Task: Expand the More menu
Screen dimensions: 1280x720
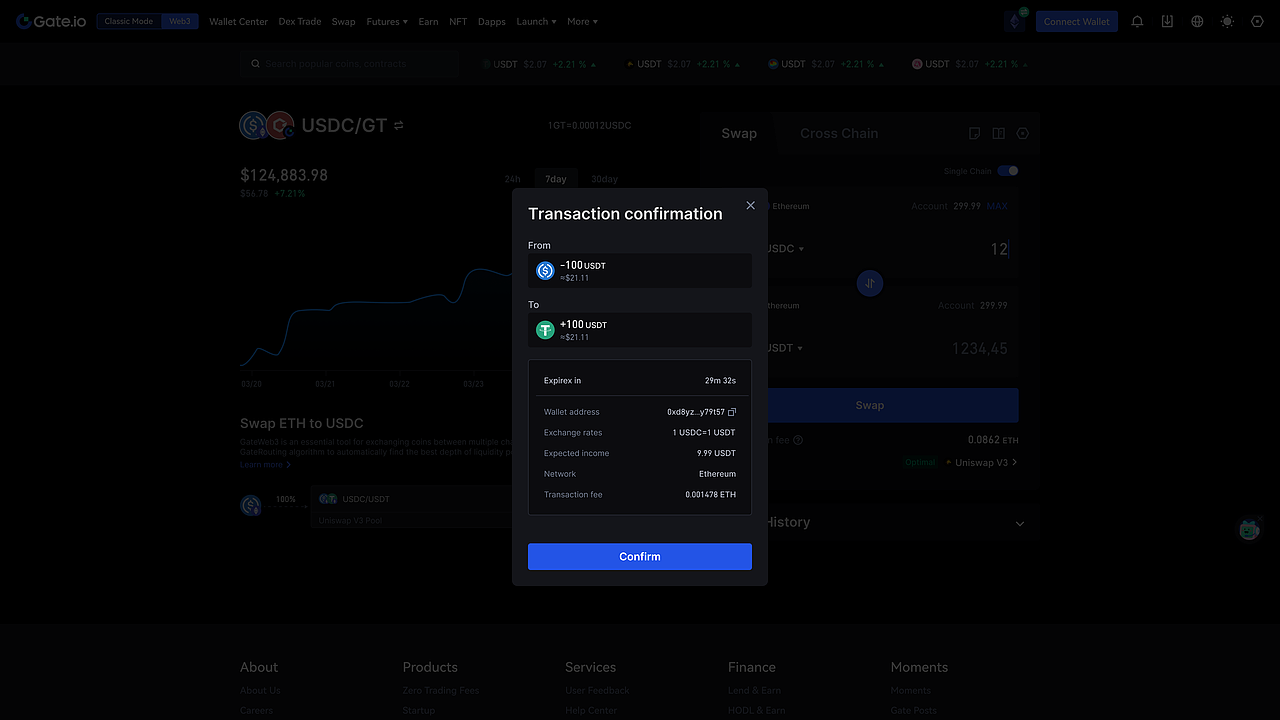Action: click(582, 21)
